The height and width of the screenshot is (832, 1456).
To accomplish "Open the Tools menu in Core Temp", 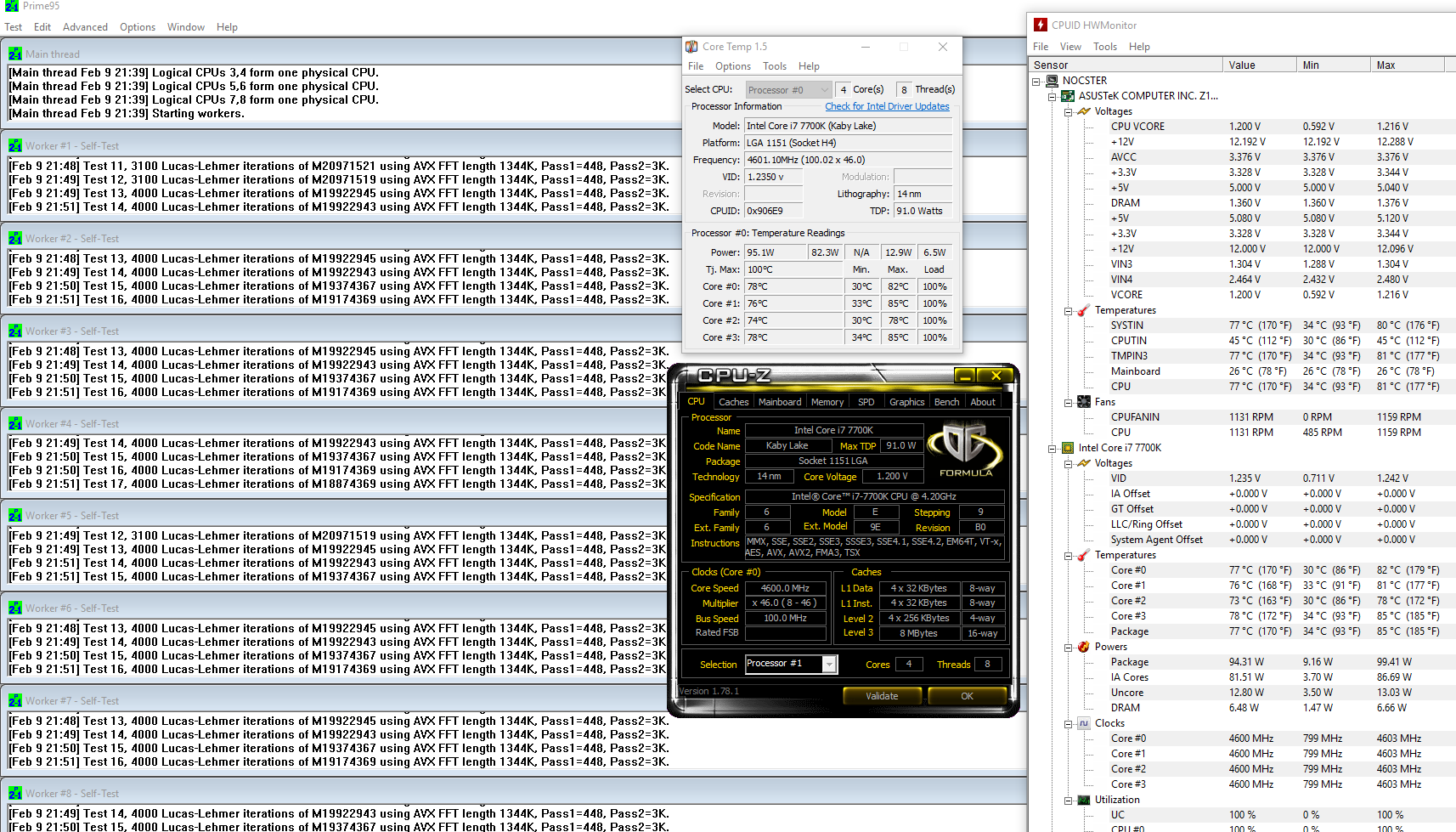I will (775, 66).
